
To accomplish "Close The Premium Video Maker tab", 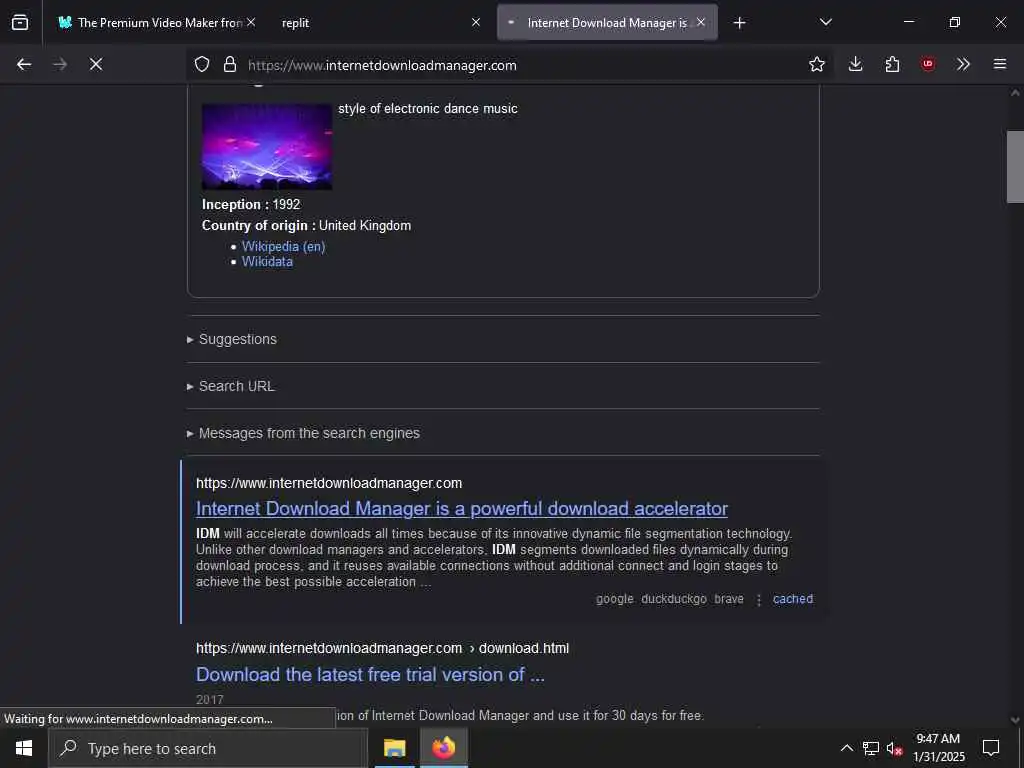I will click(251, 22).
